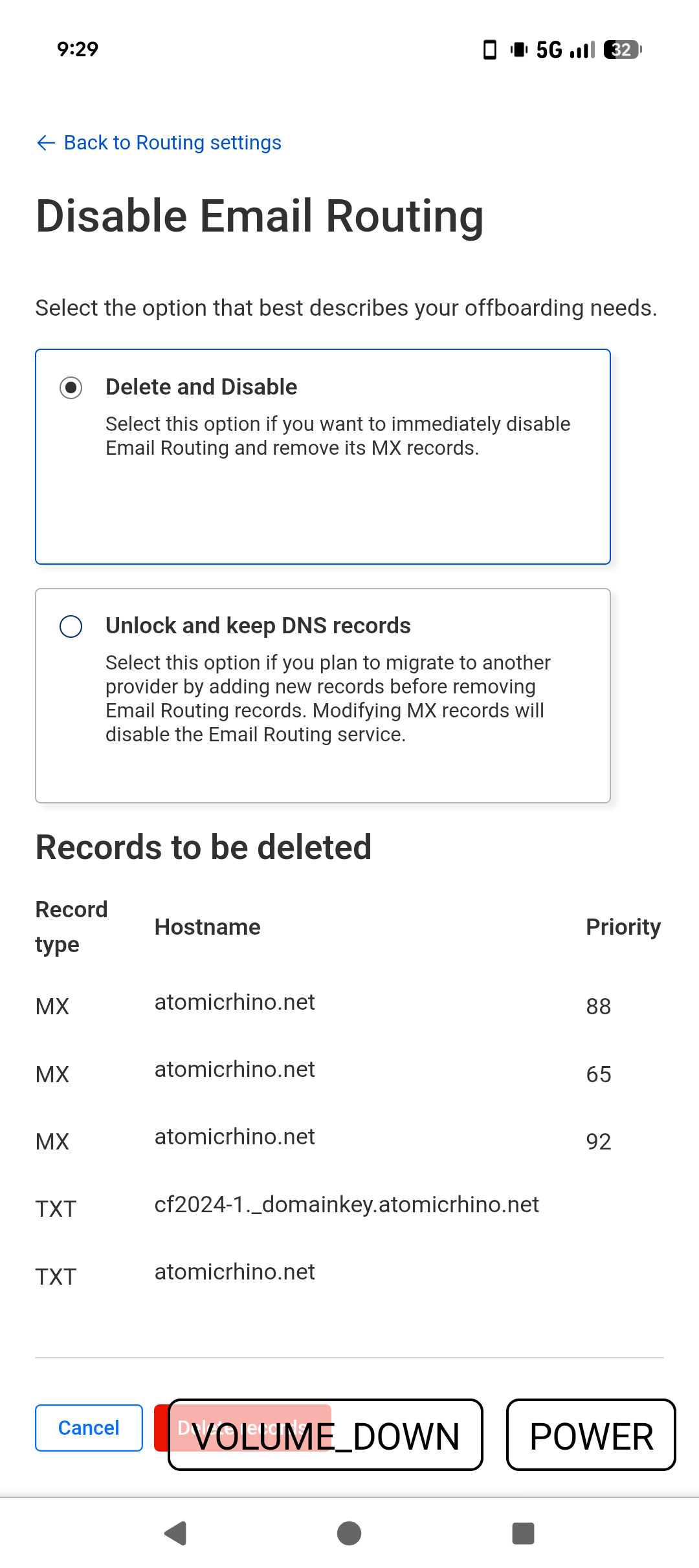The image size is (699, 1568).
Task: Tap the POWER overlay button
Action: click(591, 1435)
